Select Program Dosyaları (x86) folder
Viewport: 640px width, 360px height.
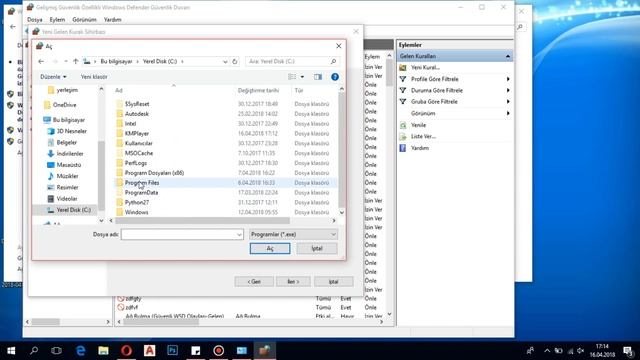click(154, 173)
